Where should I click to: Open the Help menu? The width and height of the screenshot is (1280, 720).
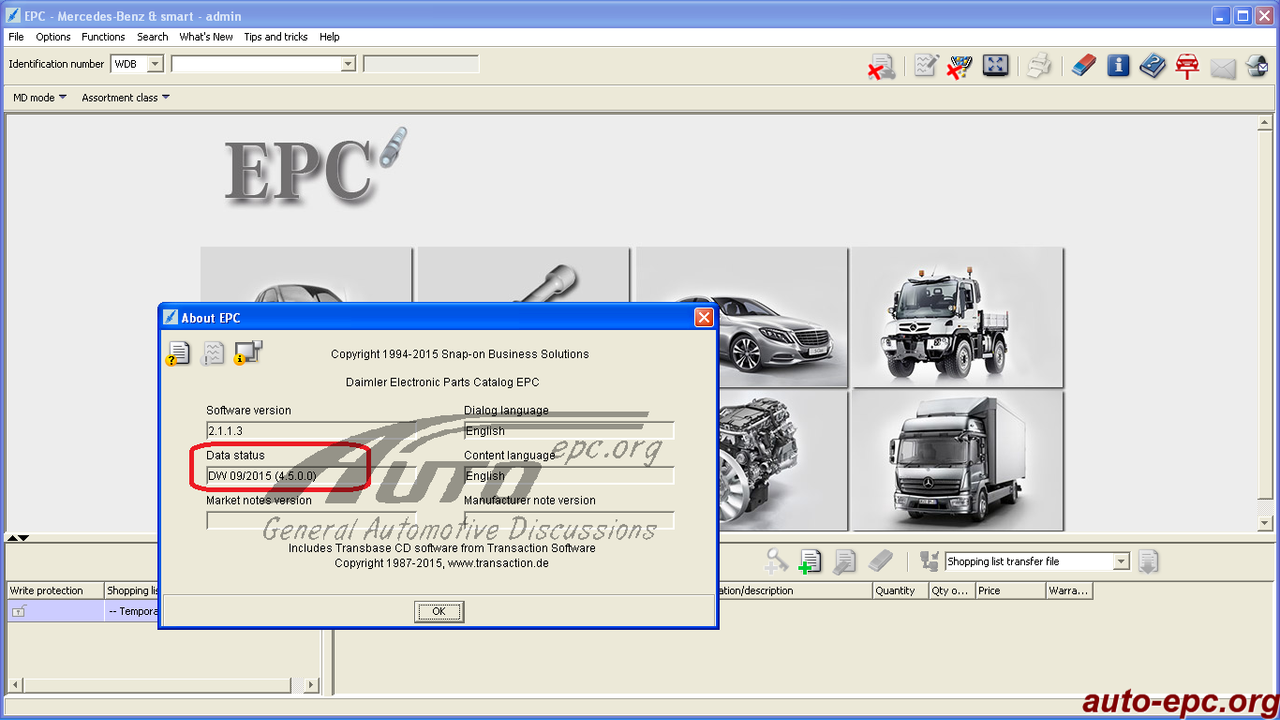click(330, 37)
